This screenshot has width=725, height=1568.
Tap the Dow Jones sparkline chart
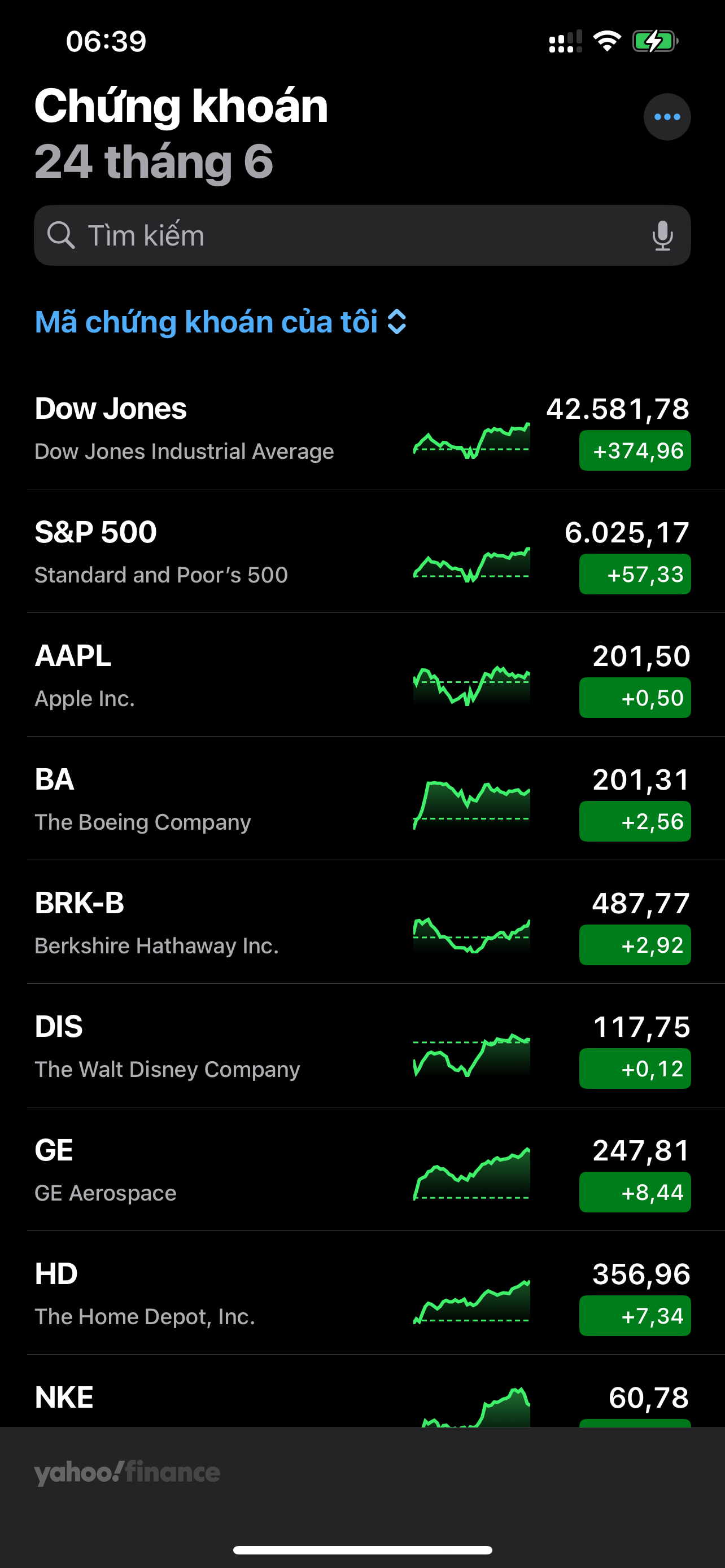[x=471, y=440]
